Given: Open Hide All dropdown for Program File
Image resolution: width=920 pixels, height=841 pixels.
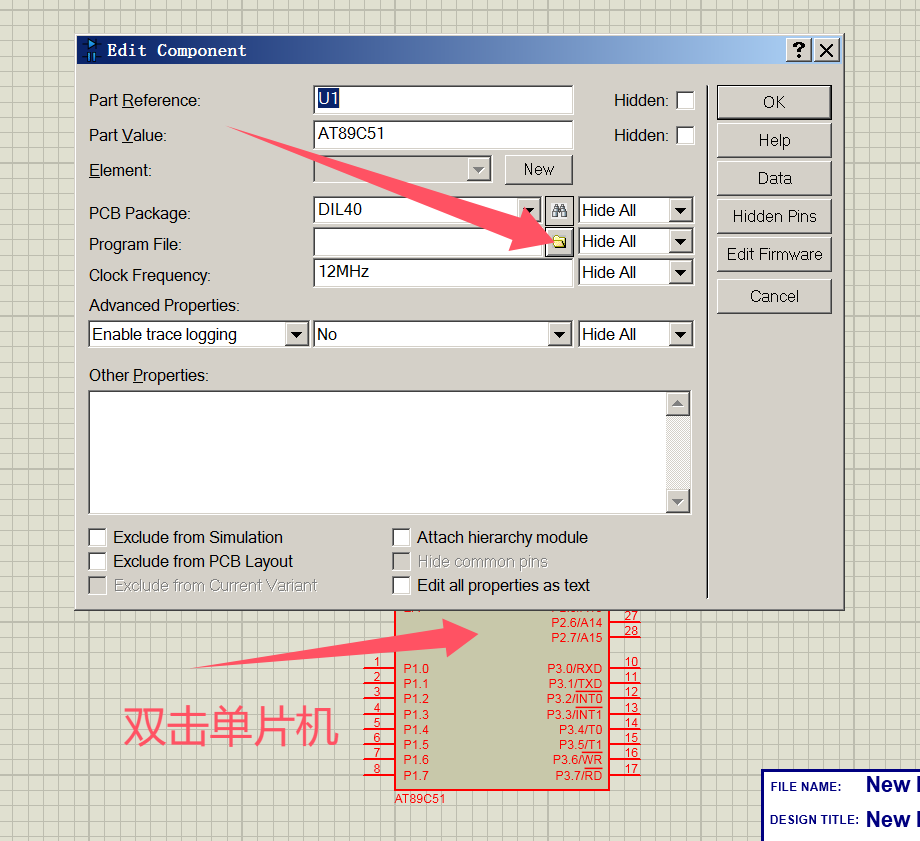Looking at the screenshot, I should point(680,241).
